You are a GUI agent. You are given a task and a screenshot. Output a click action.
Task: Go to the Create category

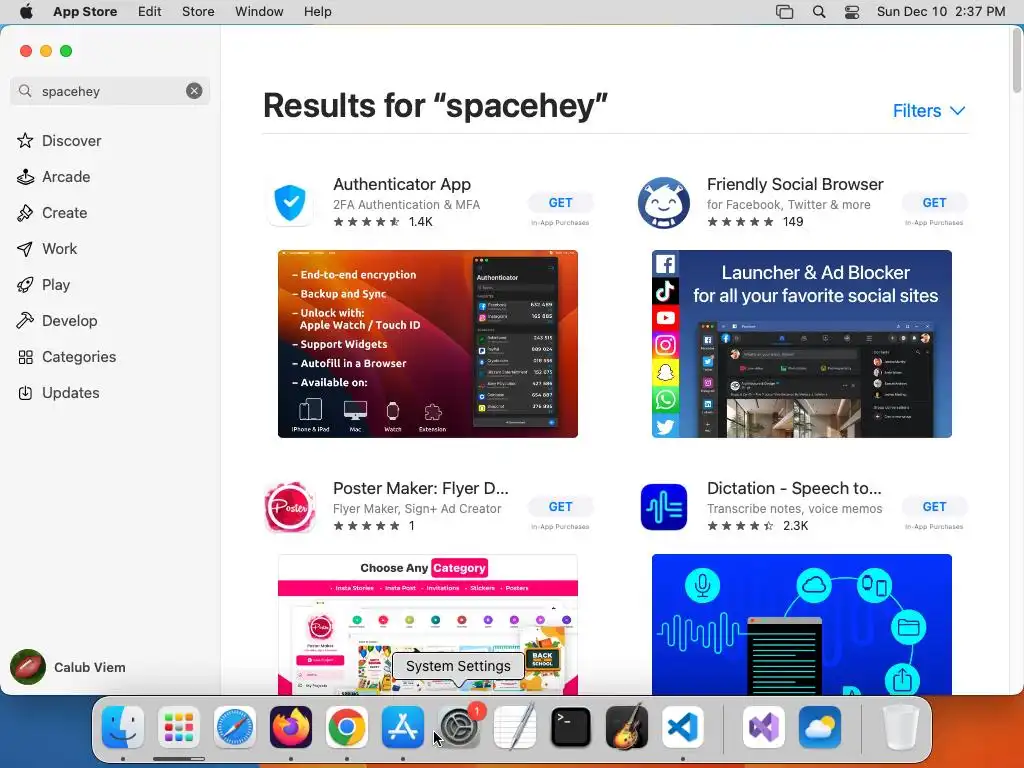coord(64,212)
